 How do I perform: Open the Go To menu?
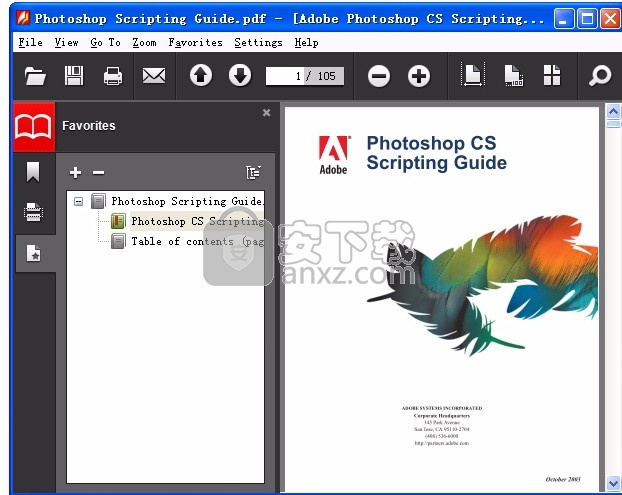105,42
